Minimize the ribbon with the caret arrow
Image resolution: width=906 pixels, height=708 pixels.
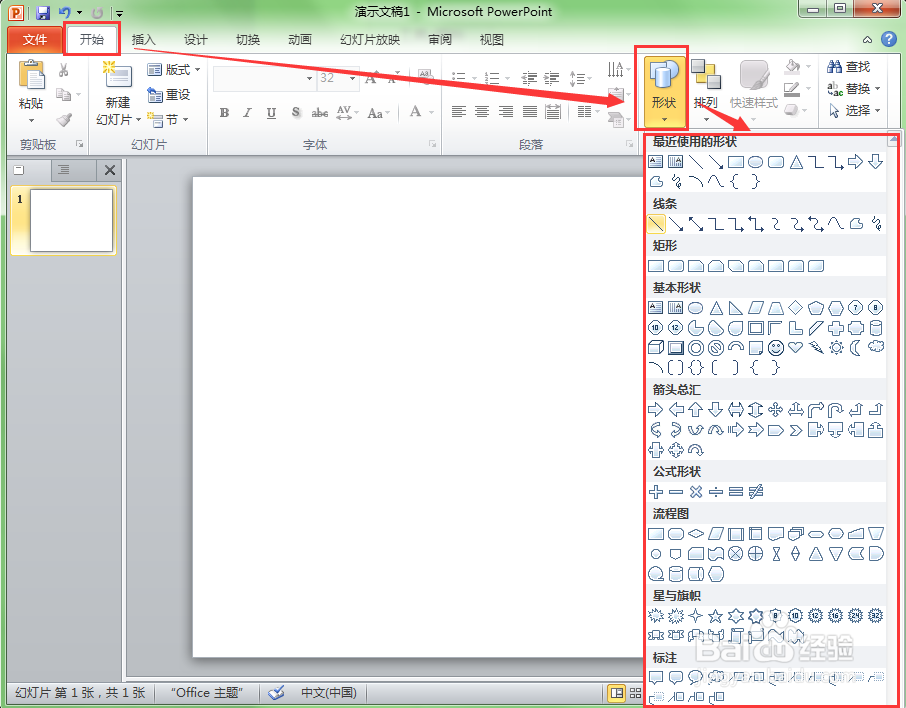pyautogui.click(x=867, y=39)
